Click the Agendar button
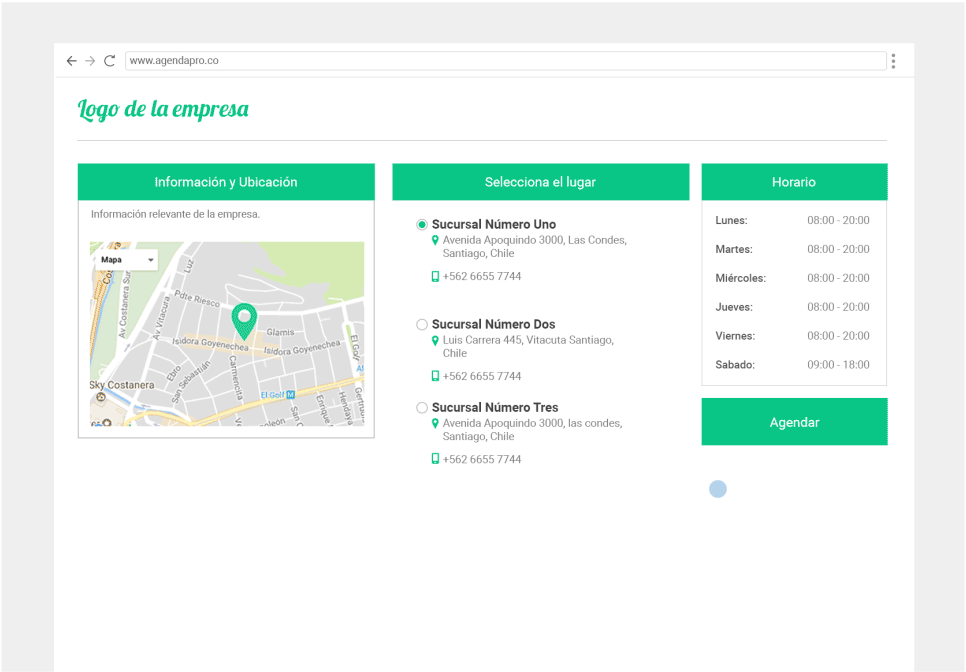 pos(794,422)
